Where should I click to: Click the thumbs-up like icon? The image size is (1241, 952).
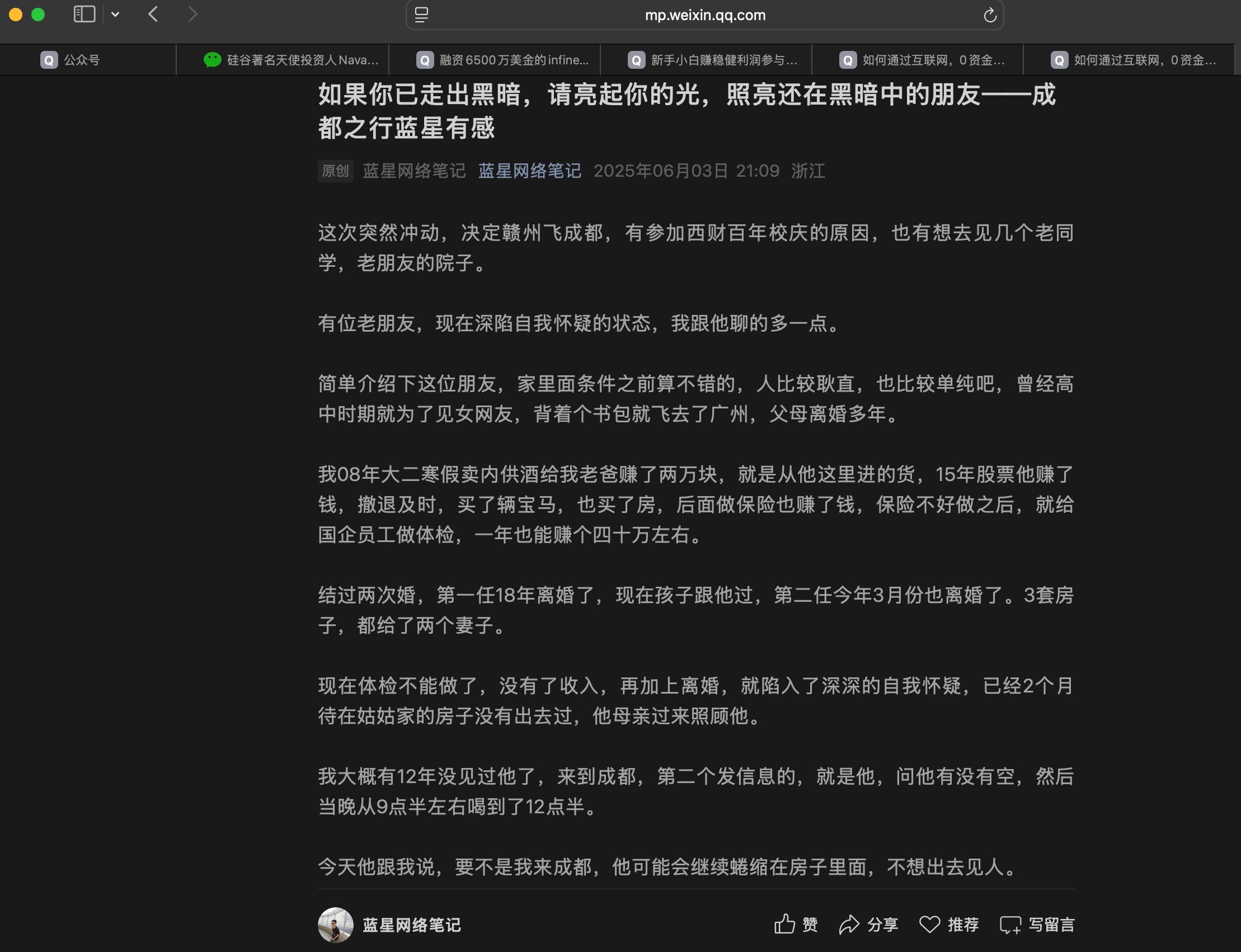(x=784, y=924)
